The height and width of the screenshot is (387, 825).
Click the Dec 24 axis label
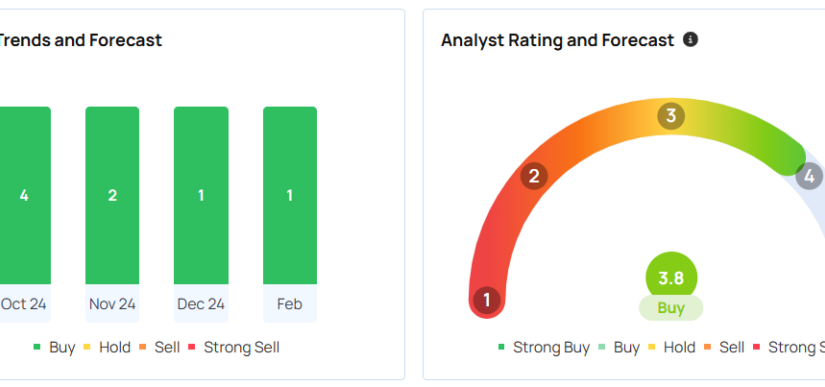(201, 304)
